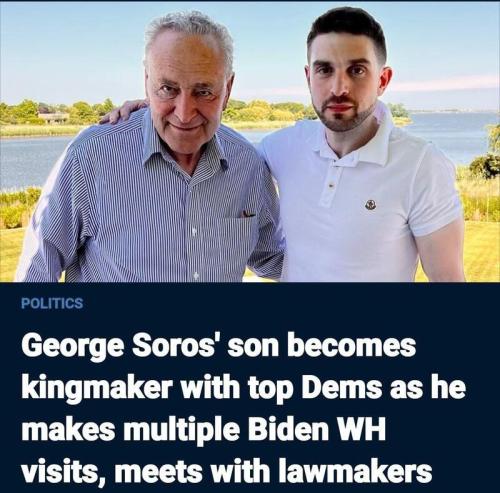Click the emblem on the white polo shirt
The height and width of the screenshot is (493, 500).
pos(370,204)
